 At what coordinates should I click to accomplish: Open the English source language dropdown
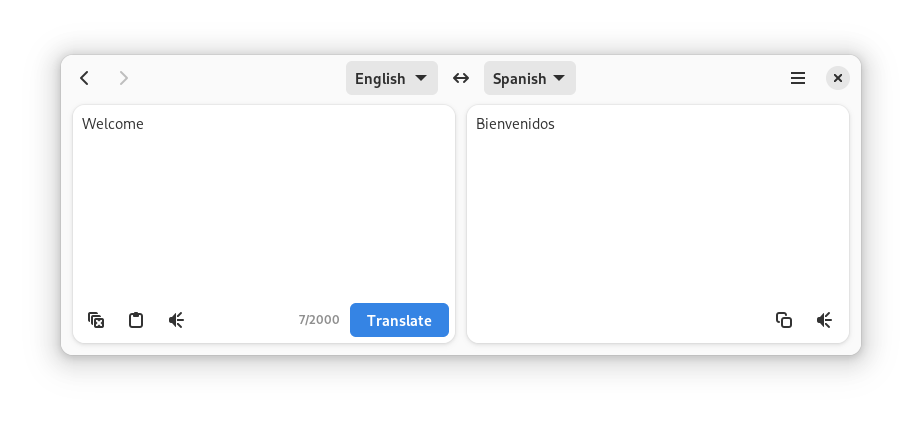coord(391,78)
